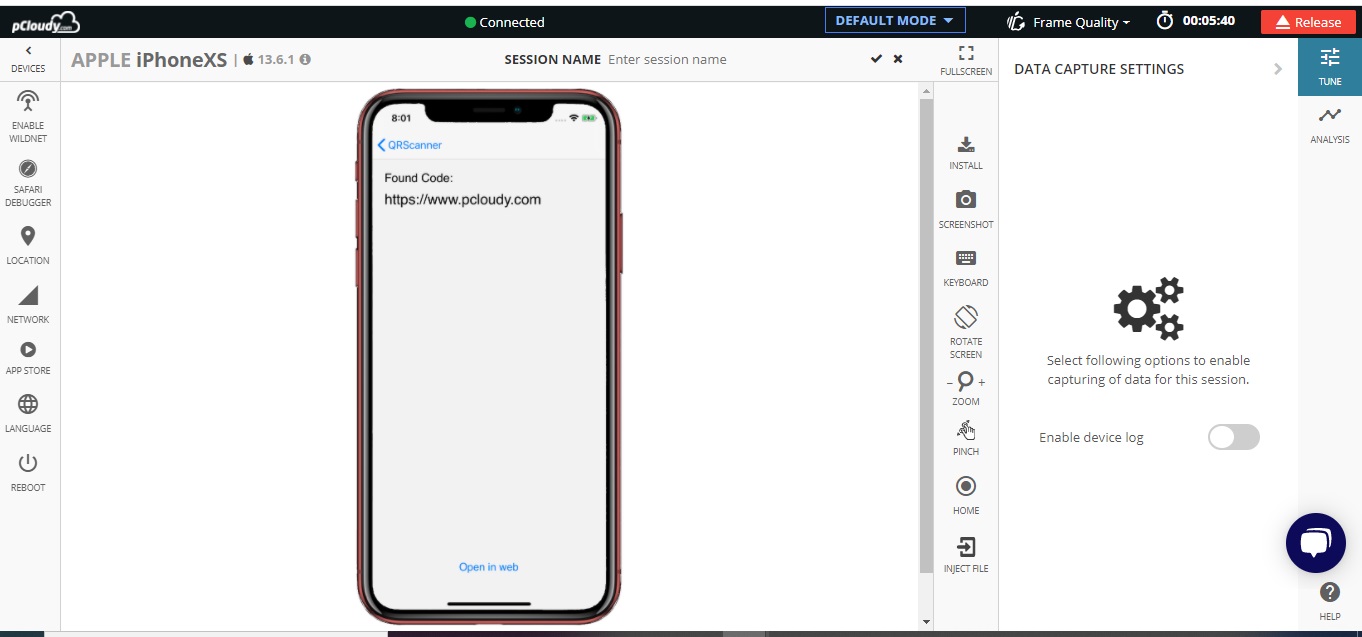Click the APPLE iPhoneXS device name
The height and width of the screenshot is (637, 1362).
click(149, 59)
